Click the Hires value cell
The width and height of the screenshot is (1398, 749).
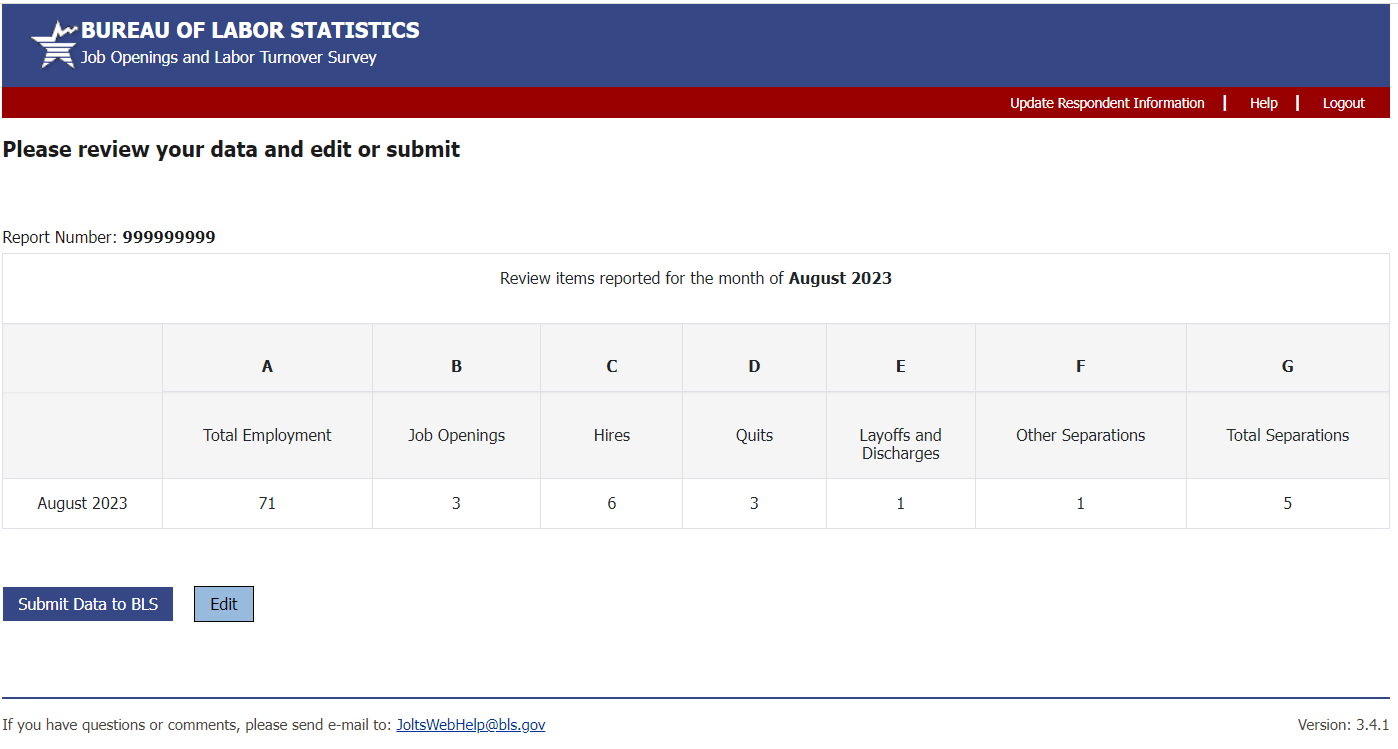click(x=612, y=503)
